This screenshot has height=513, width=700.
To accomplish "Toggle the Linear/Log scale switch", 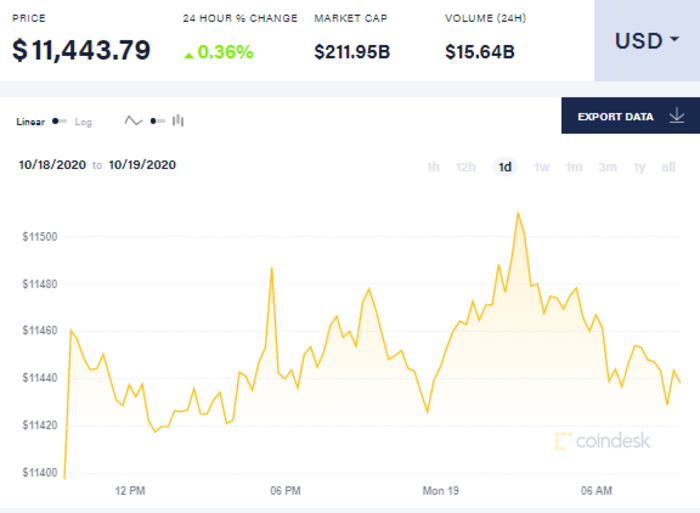I will (x=60, y=121).
